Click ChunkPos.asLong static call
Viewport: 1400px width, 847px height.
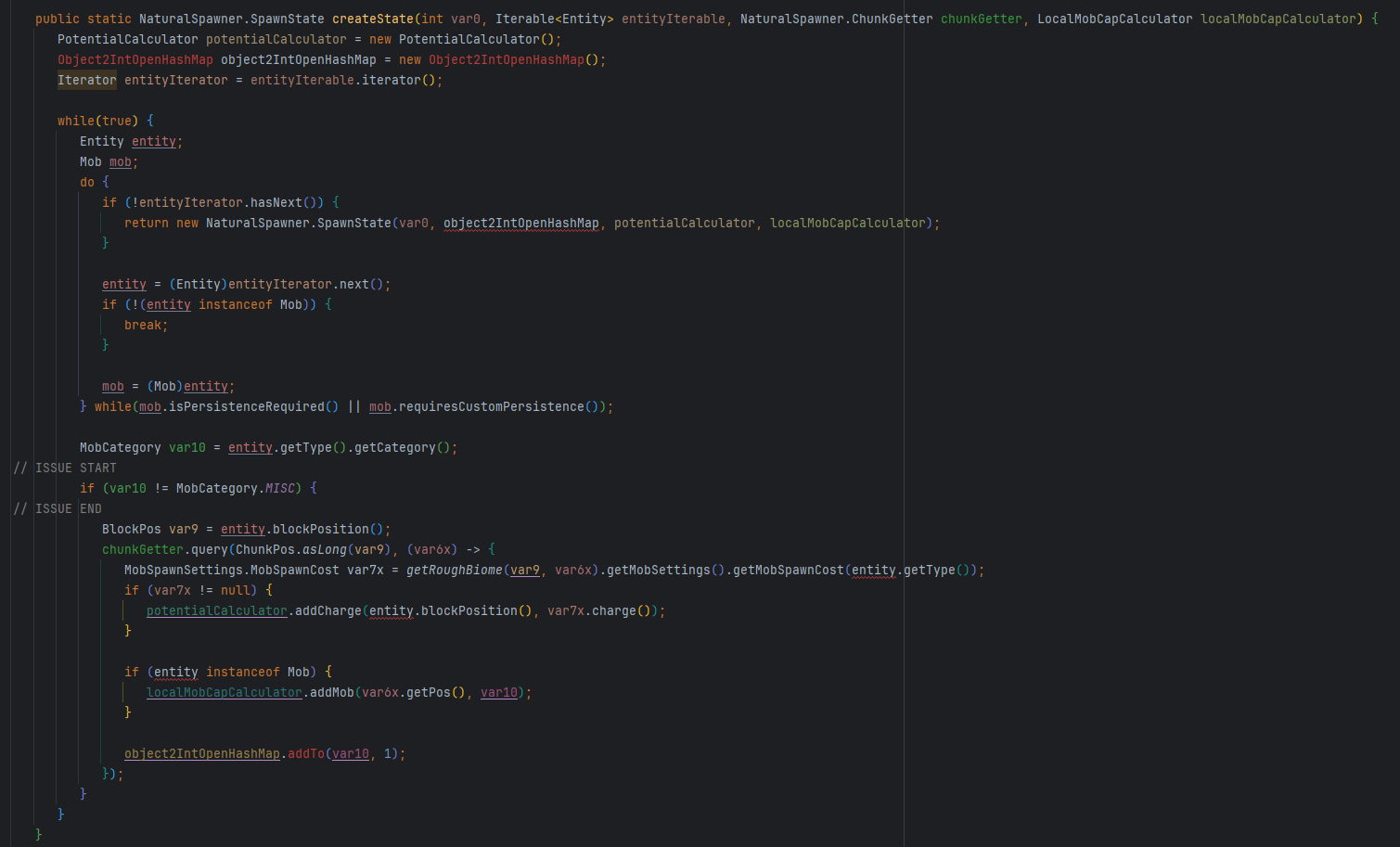click(x=291, y=549)
